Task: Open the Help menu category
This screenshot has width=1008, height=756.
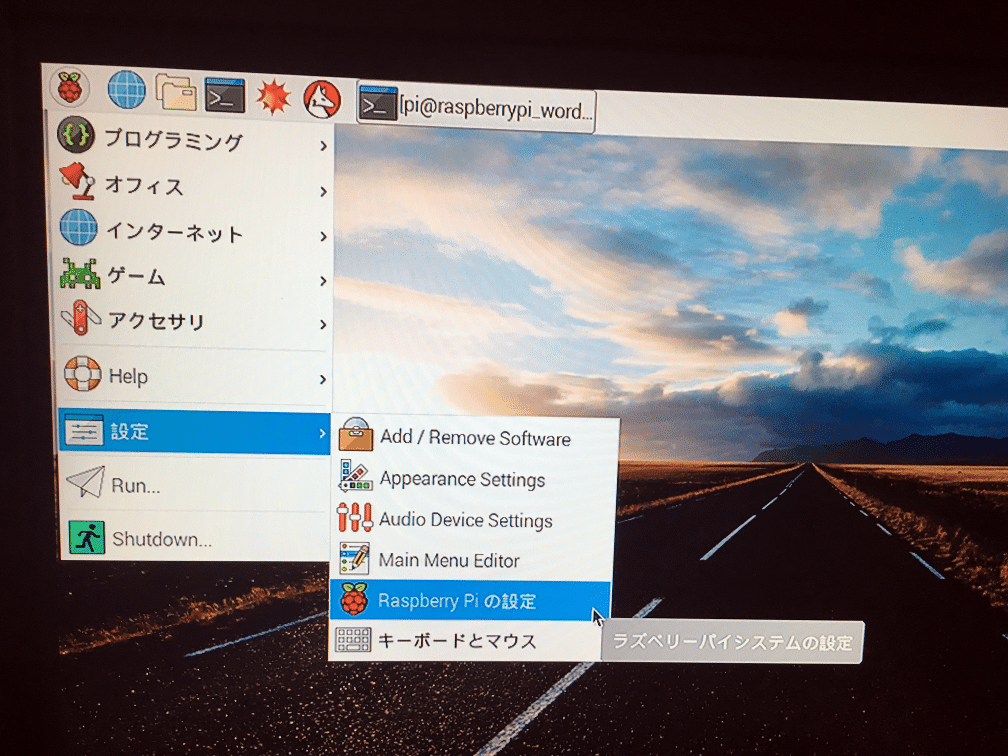Action: (194, 375)
